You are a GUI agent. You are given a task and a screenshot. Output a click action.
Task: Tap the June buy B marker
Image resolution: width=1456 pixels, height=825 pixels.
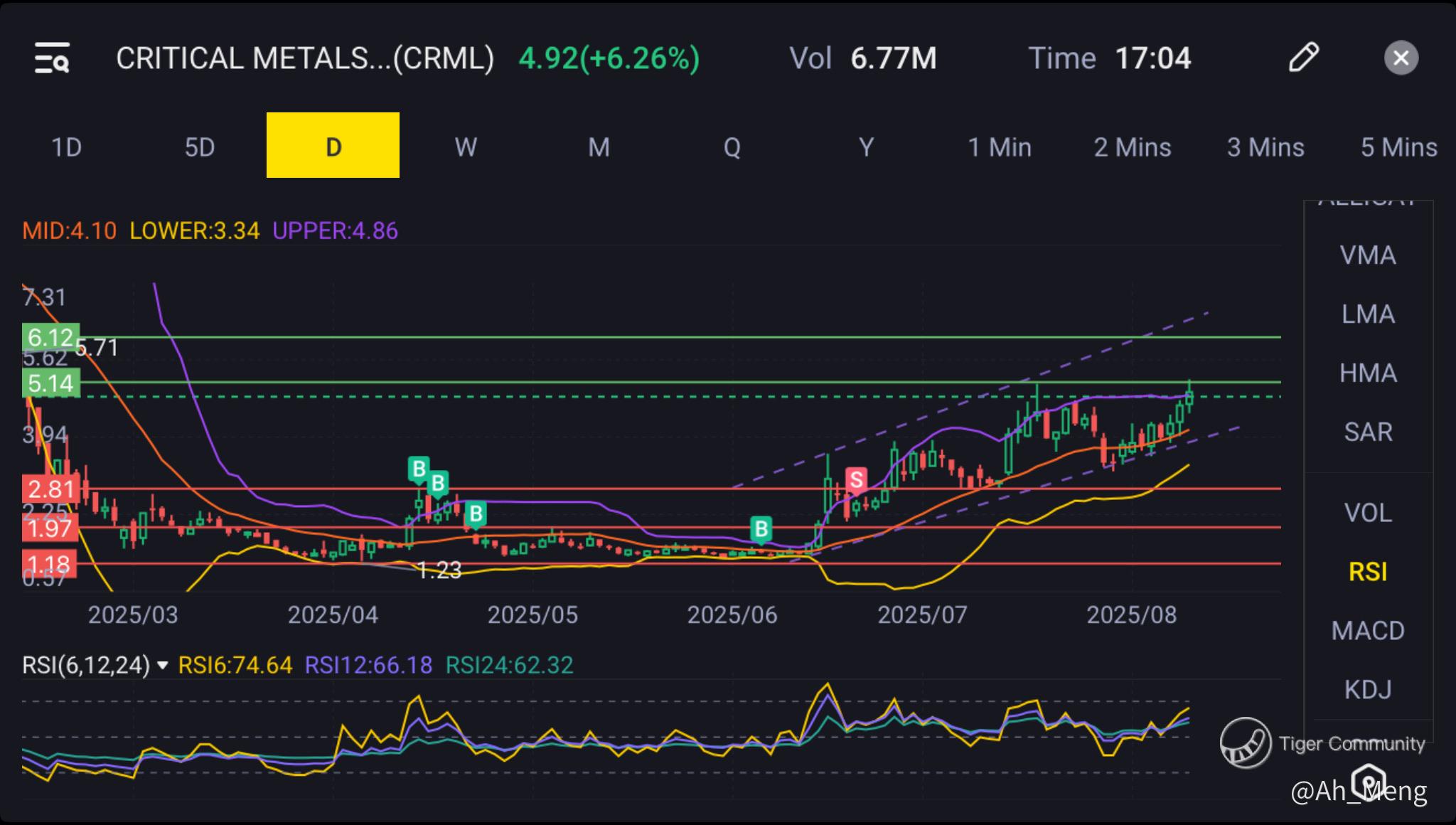761,528
